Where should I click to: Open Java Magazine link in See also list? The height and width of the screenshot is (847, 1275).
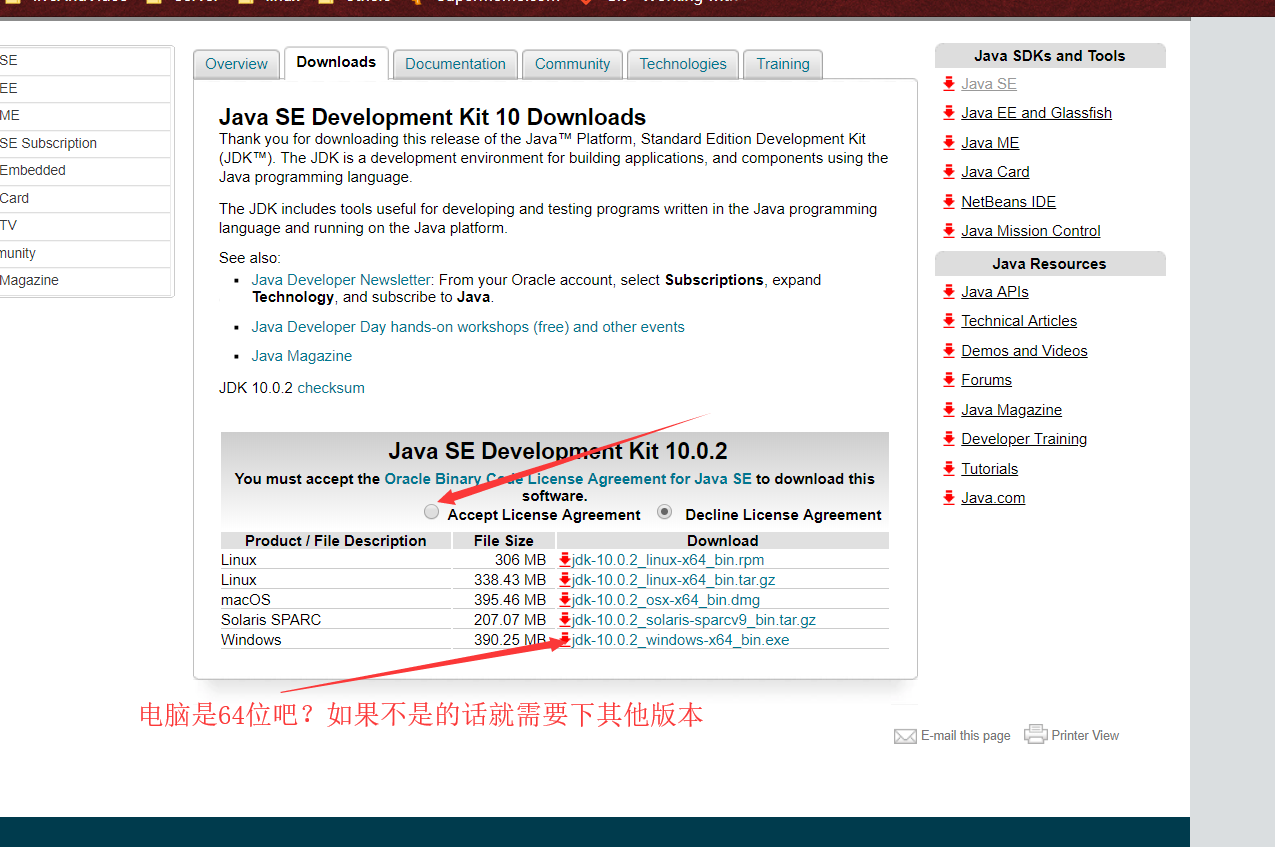coord(302,356)
